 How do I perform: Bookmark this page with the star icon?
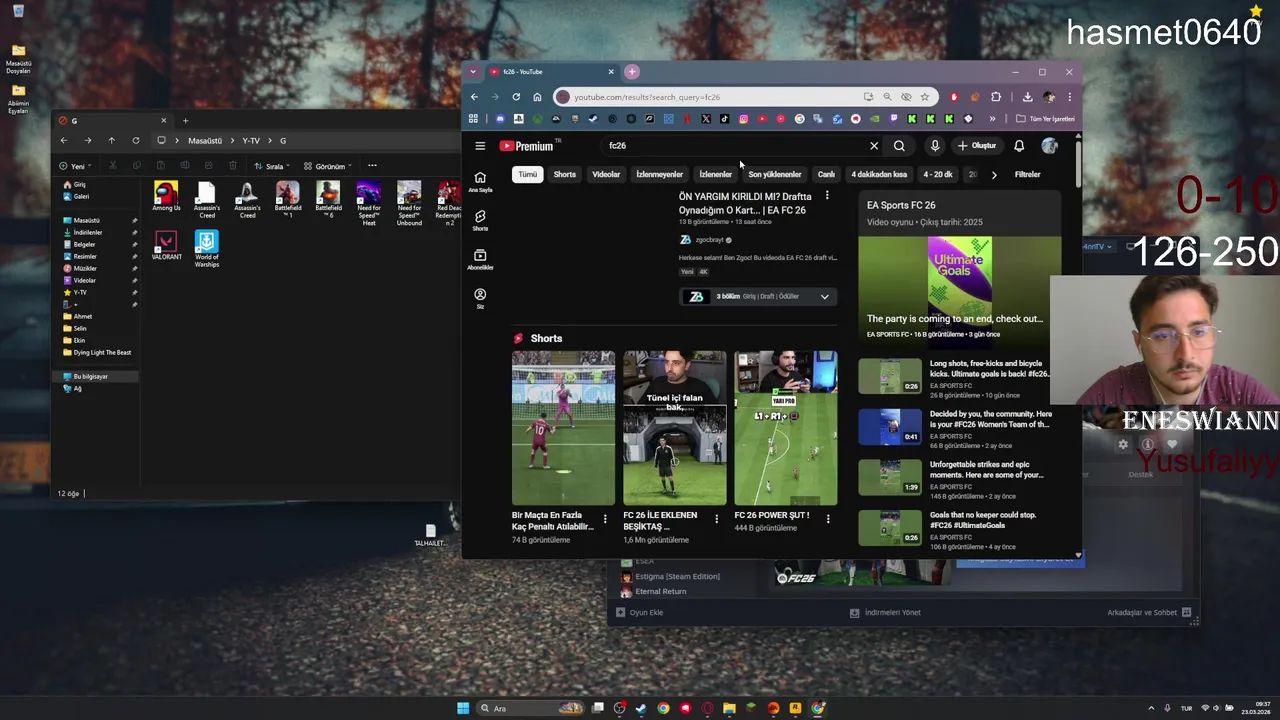coord(925,97)
